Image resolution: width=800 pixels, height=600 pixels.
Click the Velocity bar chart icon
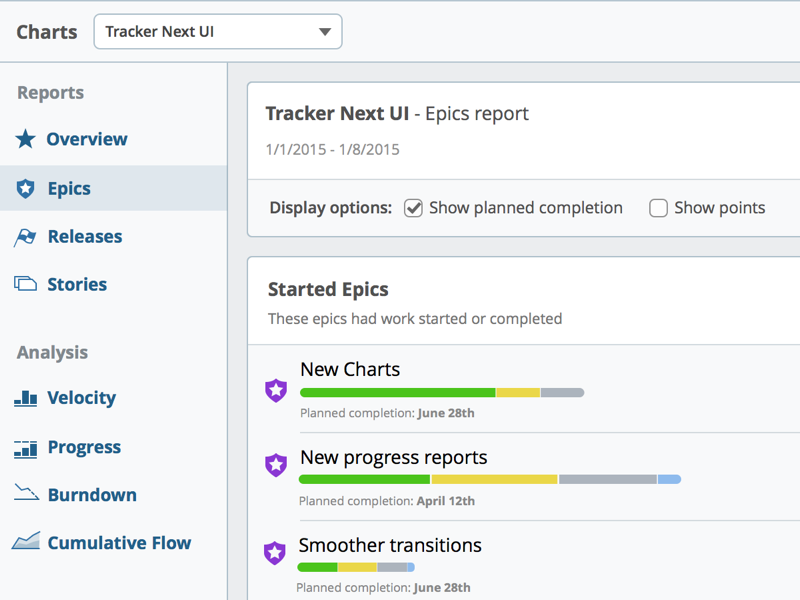pyautogui.click(x=26, y=398)
